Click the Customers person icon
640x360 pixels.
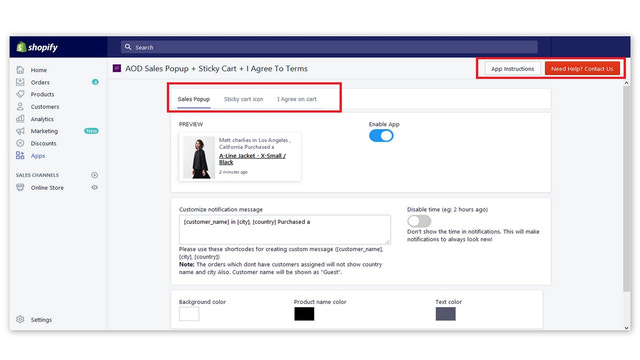(20, 107)
